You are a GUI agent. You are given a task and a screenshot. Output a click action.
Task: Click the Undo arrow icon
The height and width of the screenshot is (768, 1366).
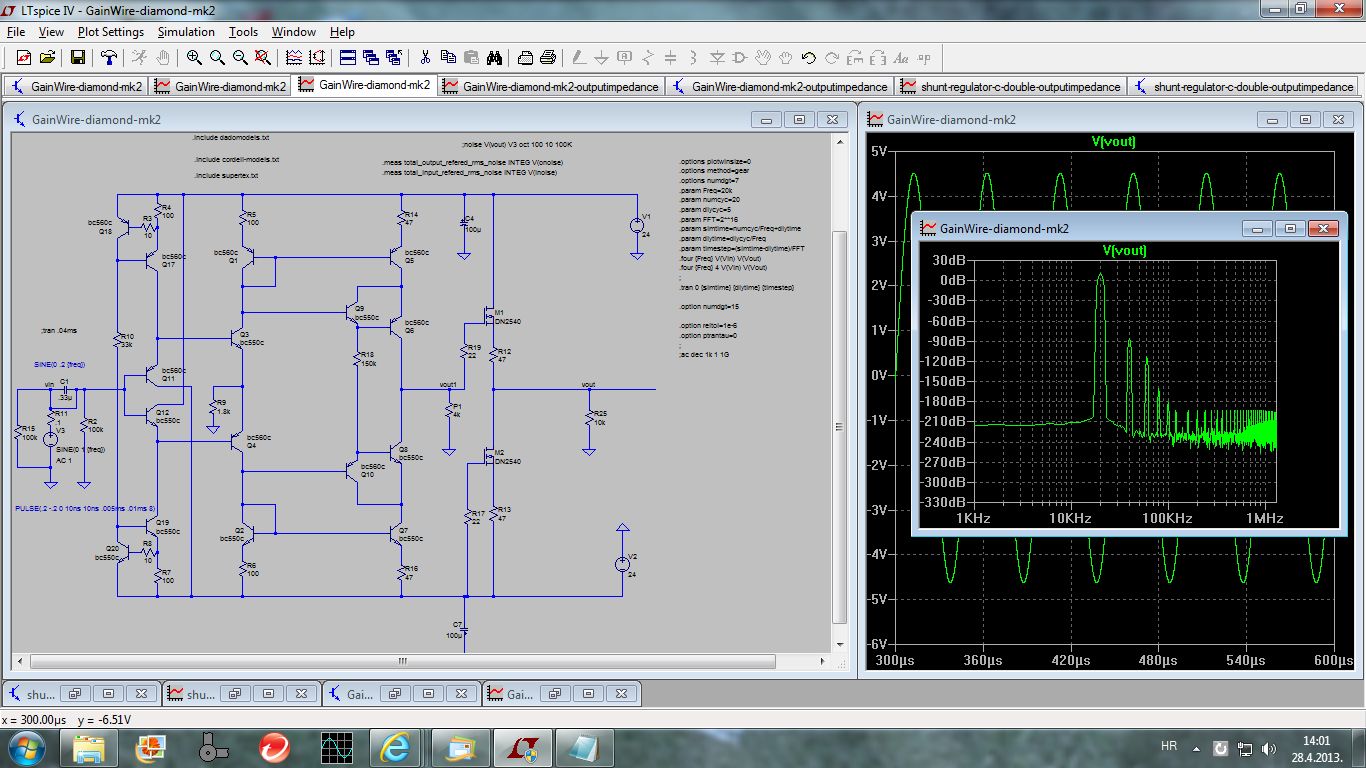809,58
